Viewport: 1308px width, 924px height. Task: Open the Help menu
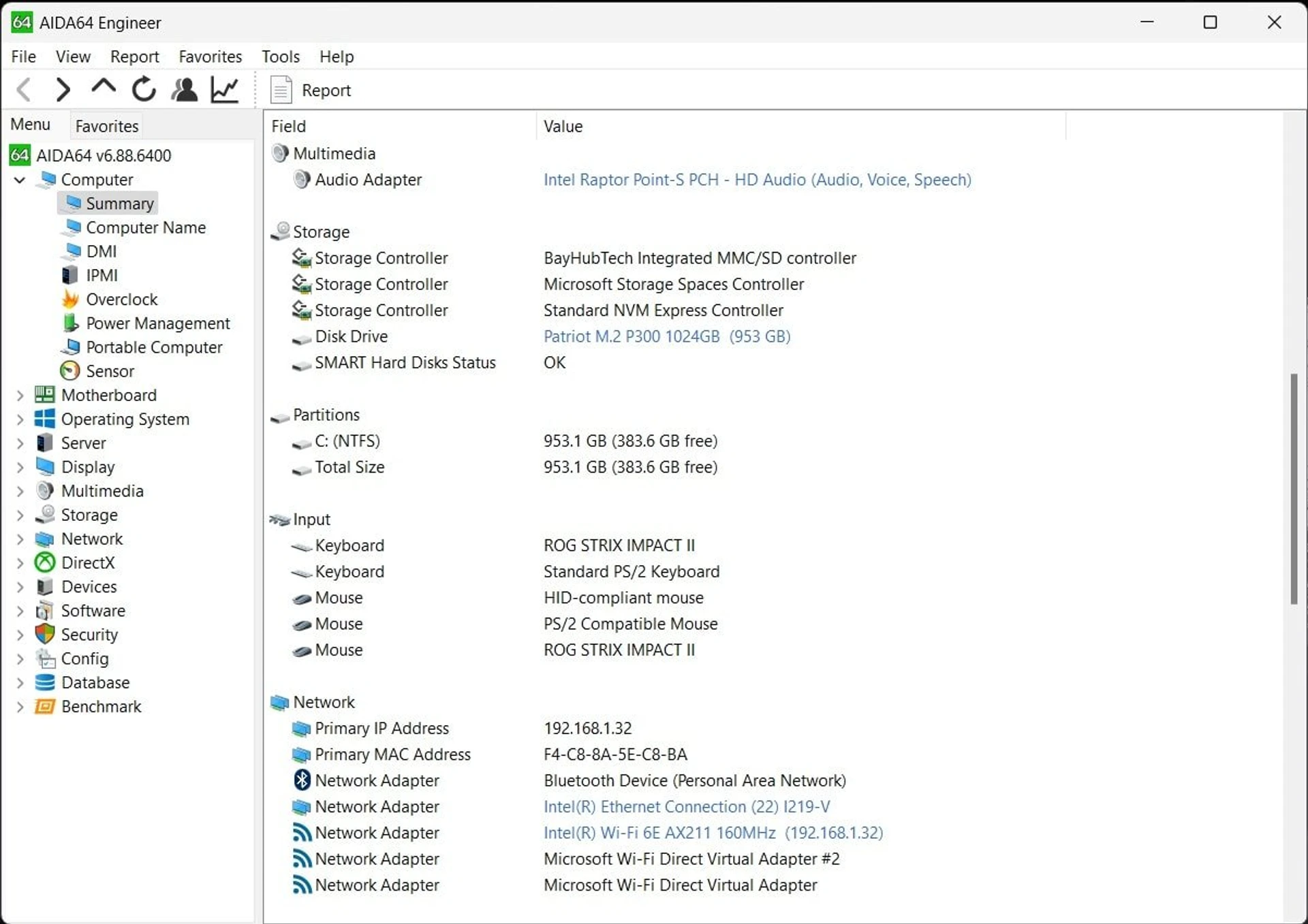[337, 57]
